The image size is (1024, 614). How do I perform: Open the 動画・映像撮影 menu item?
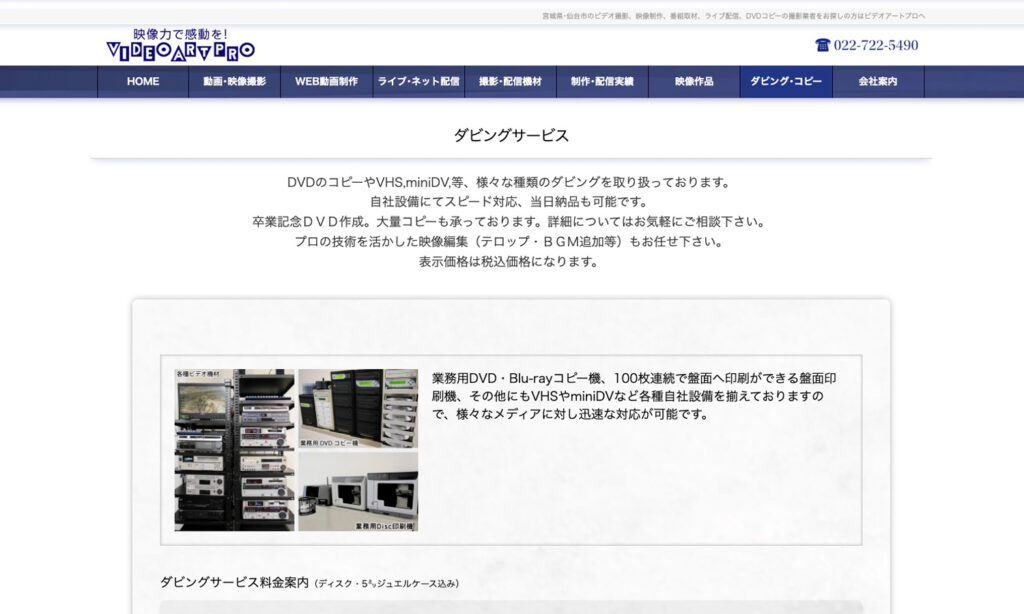click(235, 82)
